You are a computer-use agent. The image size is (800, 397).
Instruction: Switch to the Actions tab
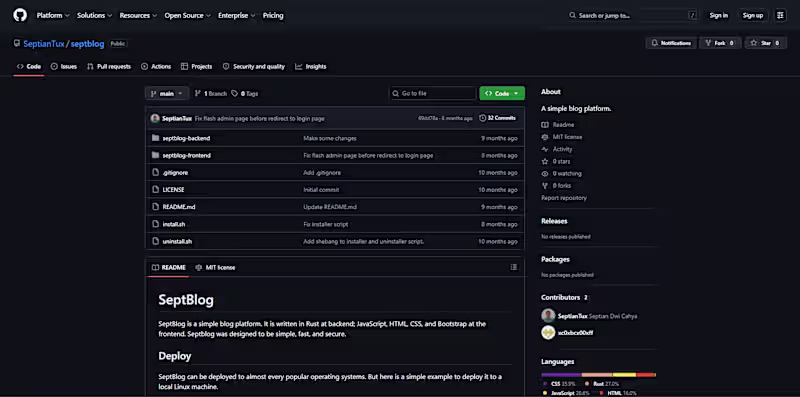pos(156,67)
